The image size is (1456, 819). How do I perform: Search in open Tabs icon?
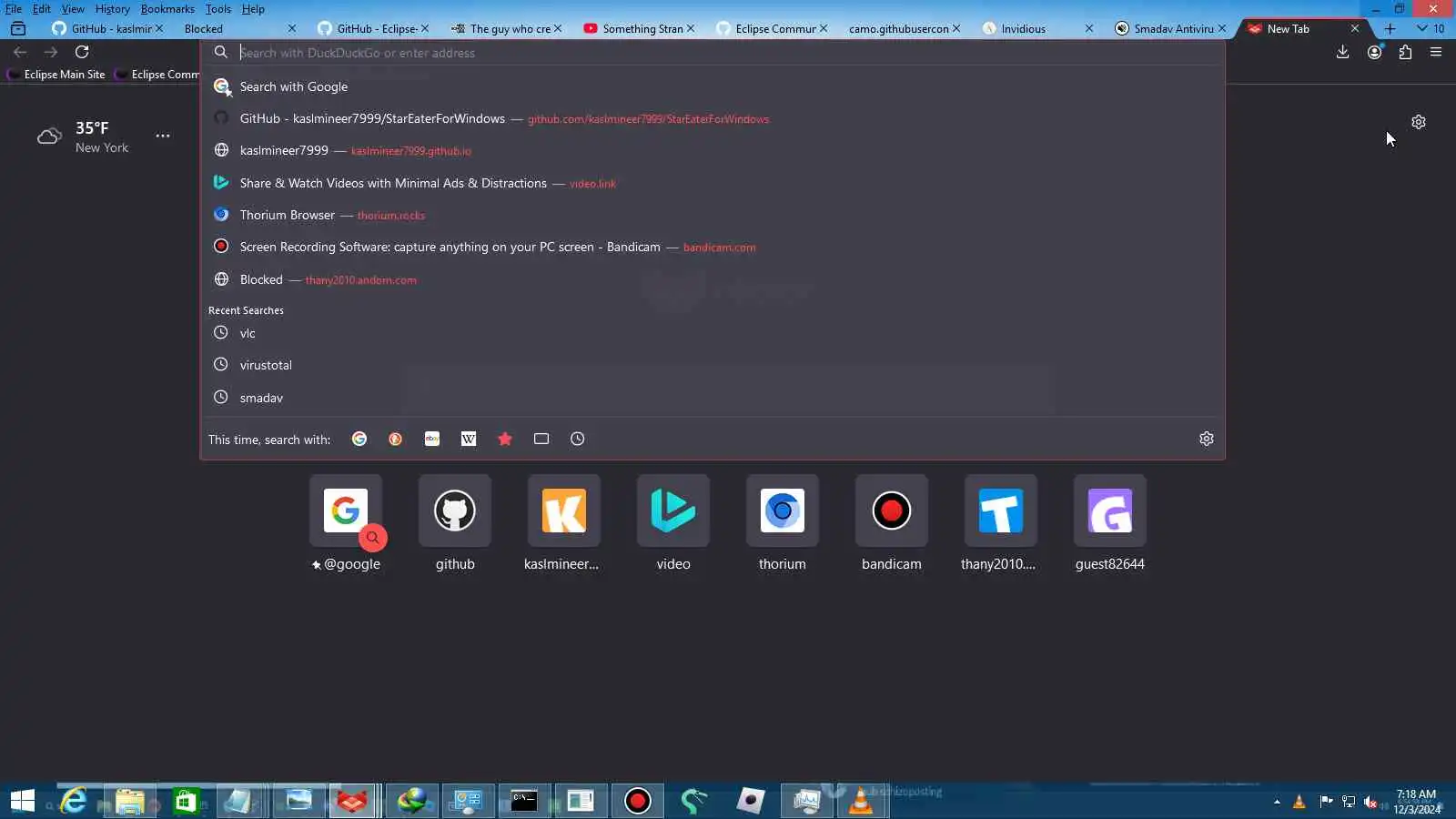point(541,439)
